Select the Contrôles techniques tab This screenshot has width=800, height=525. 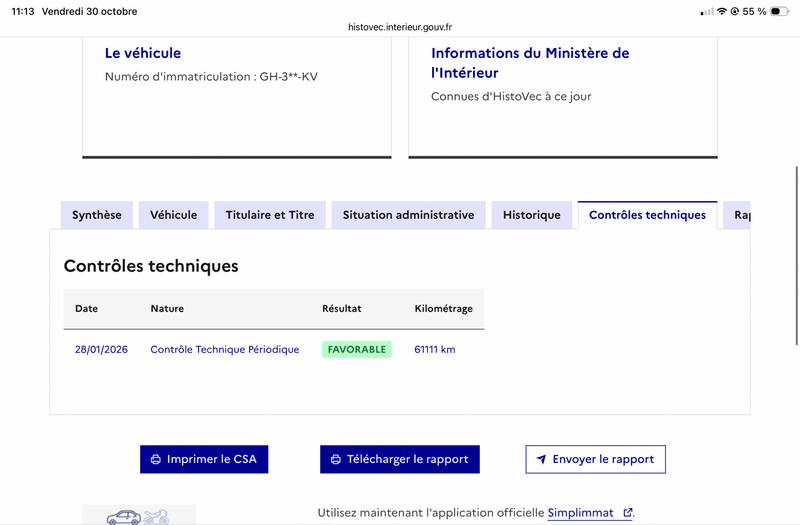[x=647, y=215]
